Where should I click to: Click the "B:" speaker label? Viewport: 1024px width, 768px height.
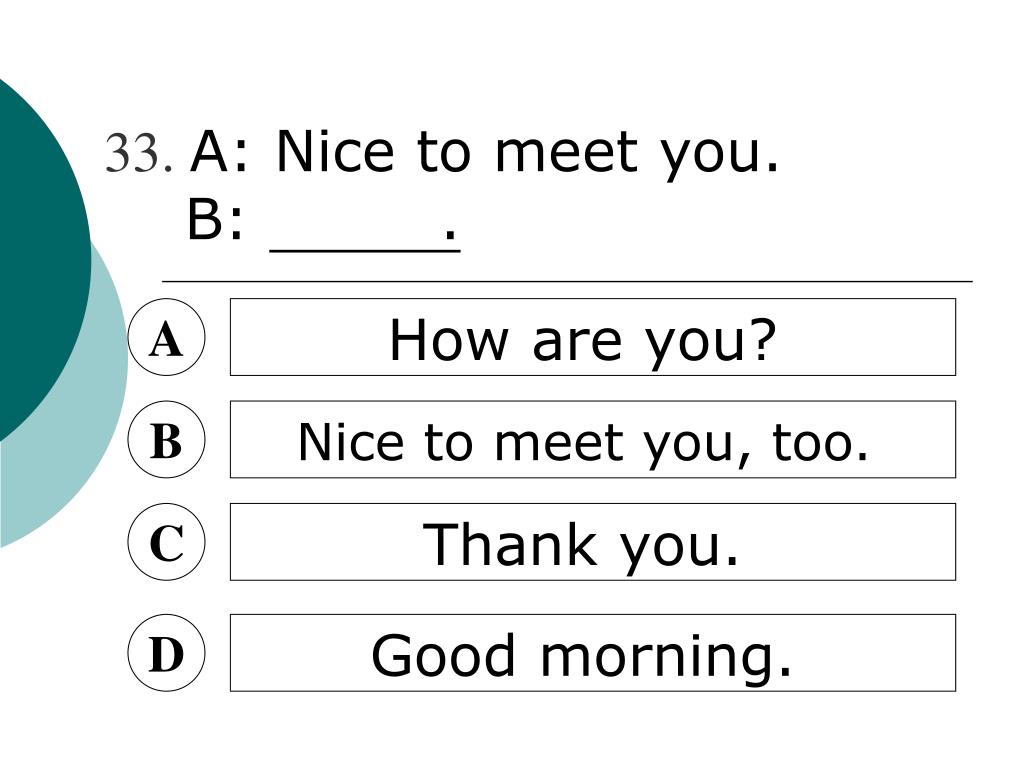click(x=216, y=220)
